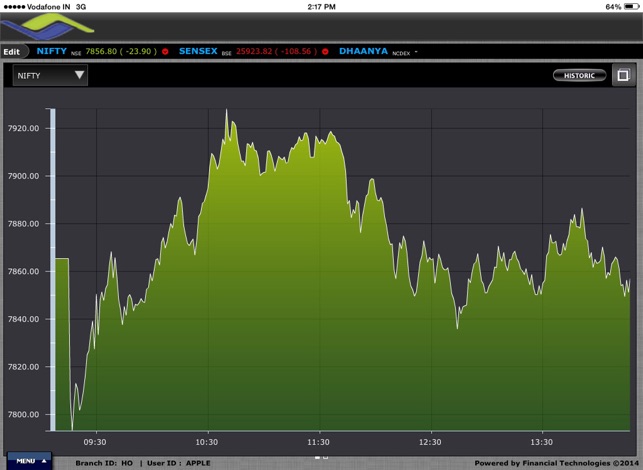
Task: Click the Branch ID: HO text
Action: tap(104, 463)
